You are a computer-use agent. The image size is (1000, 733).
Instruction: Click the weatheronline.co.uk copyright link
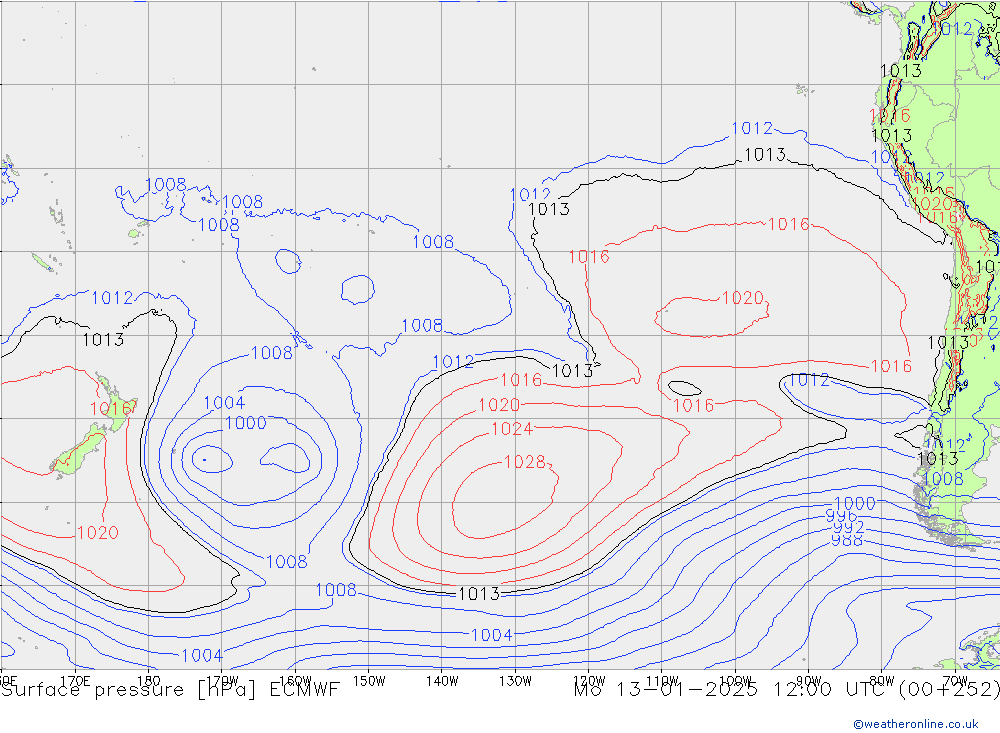pyautogui.click(x=915, y=724)
